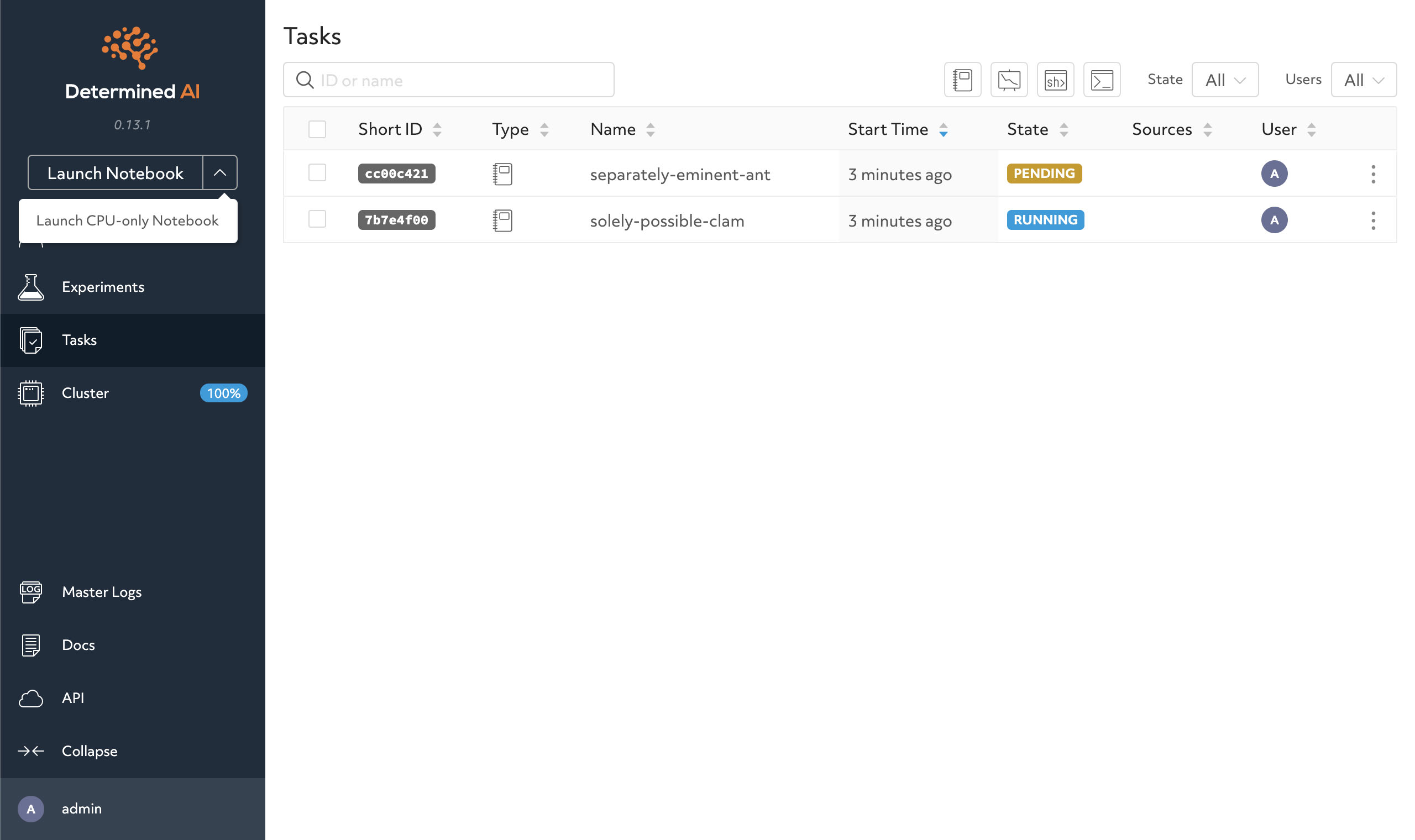This screenshot has width=1415, height=840.
Task: Click the admin avatar in sidebar
Action: 31,809
